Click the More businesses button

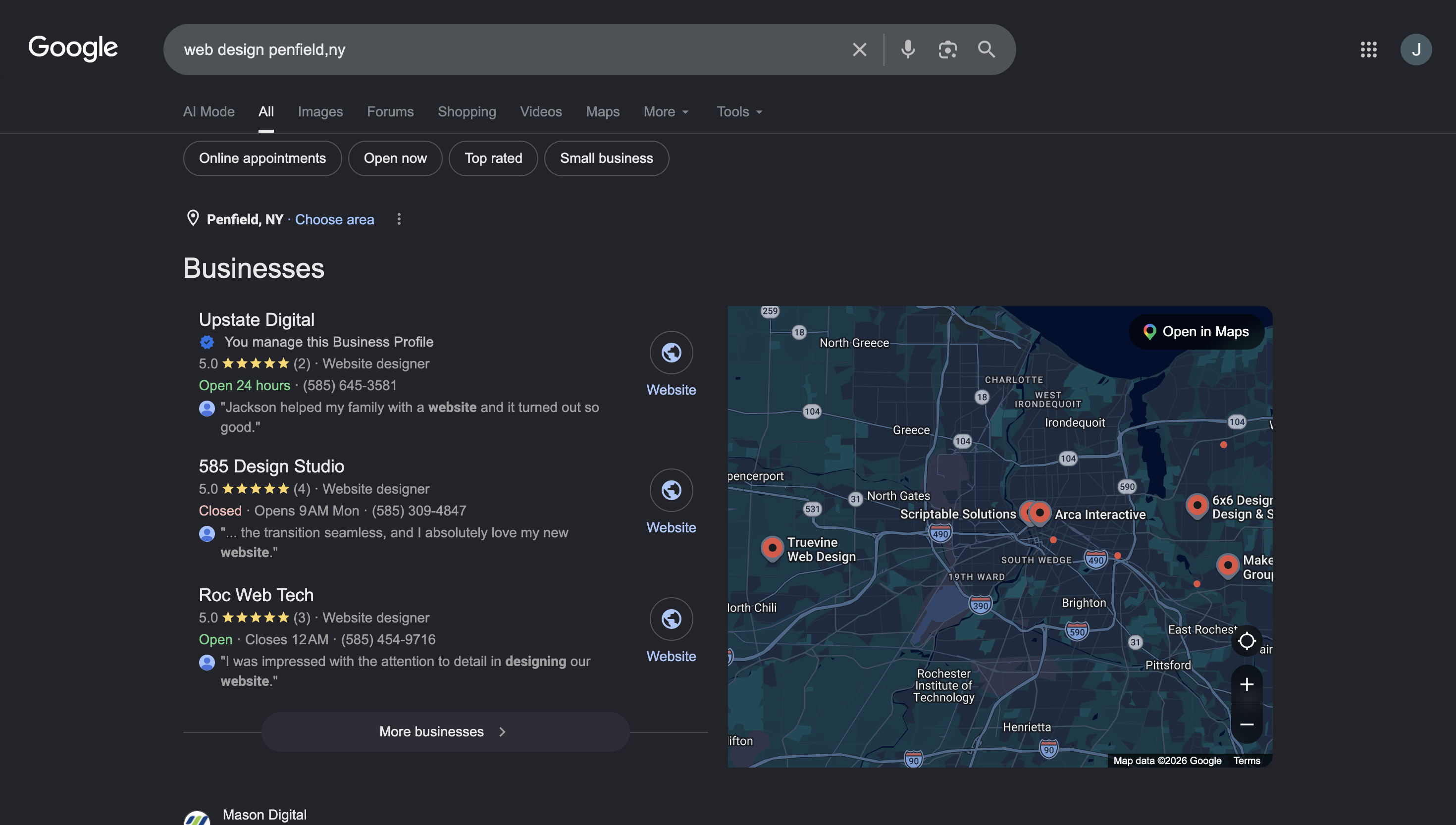point(445,731)
